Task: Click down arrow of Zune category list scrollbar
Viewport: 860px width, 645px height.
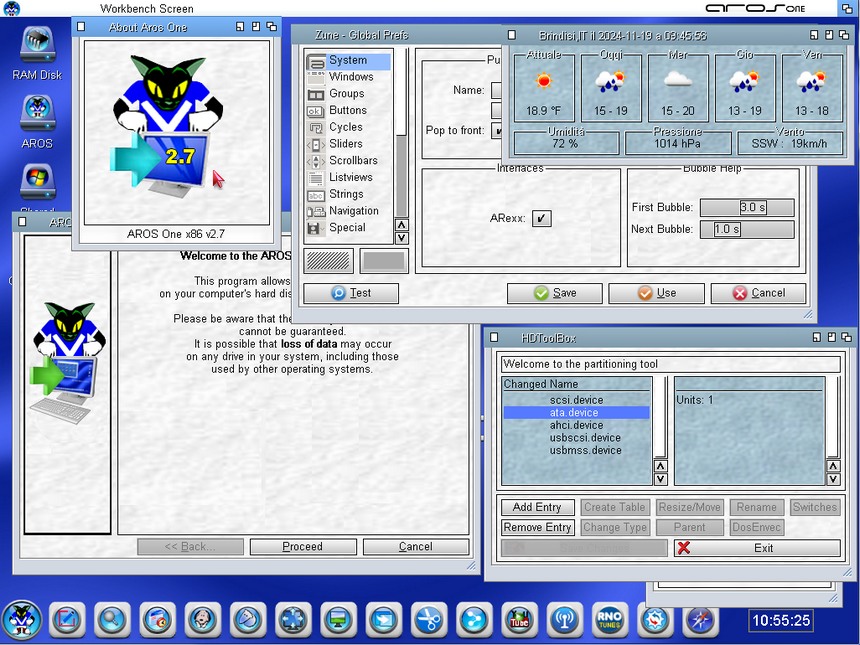Action: [401, 237]
